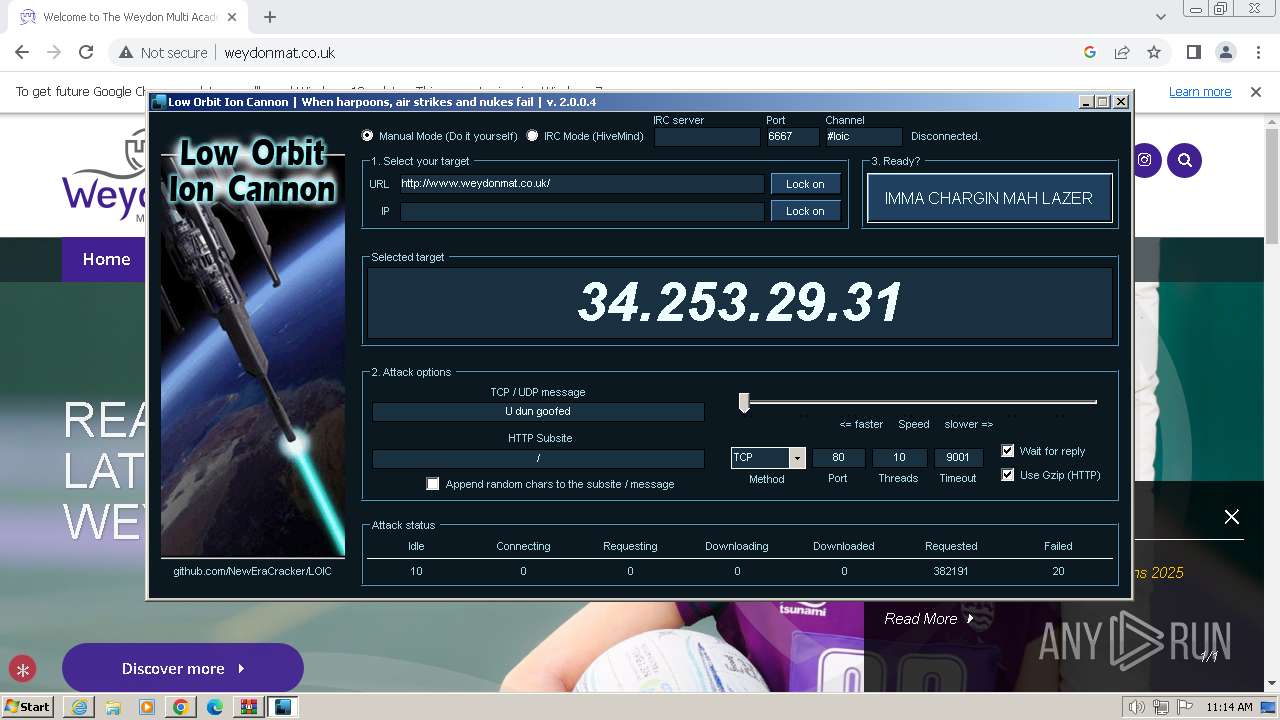Toggle Use Gzip (HTTP) checkbox
The height and width of the screenshot is (720, 1280).
click(1008, 475)
